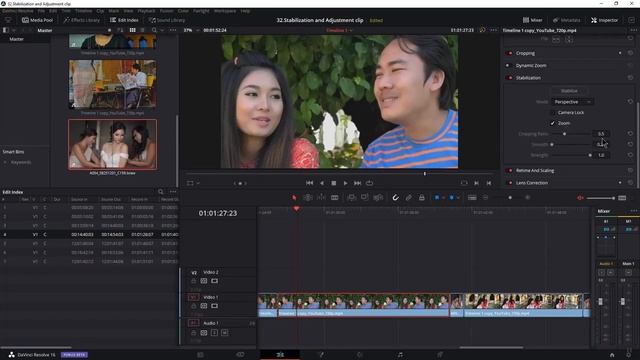This screenshot has width=640, height=360.
Task: Play the clip in reverse
Action: 322,183
